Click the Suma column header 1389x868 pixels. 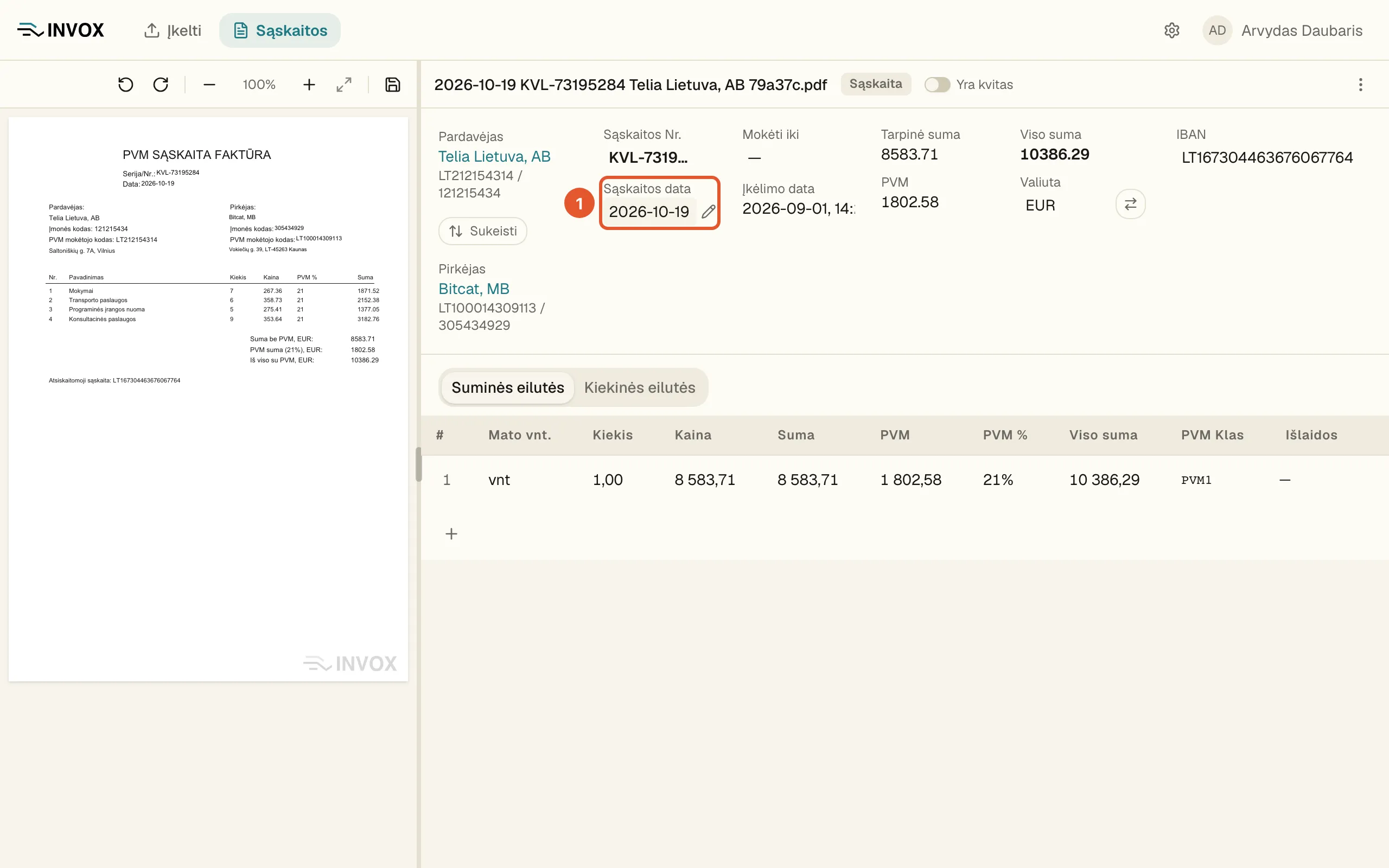point(795,435)
